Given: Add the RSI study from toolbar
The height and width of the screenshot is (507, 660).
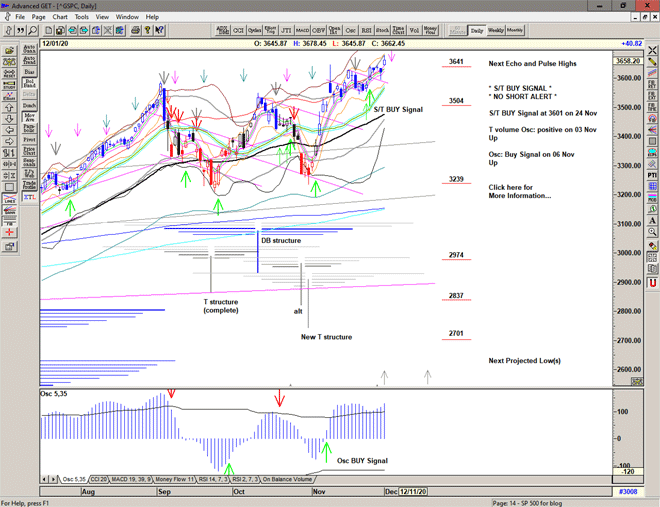Looking at the screenshot, I should pos(364,31).
